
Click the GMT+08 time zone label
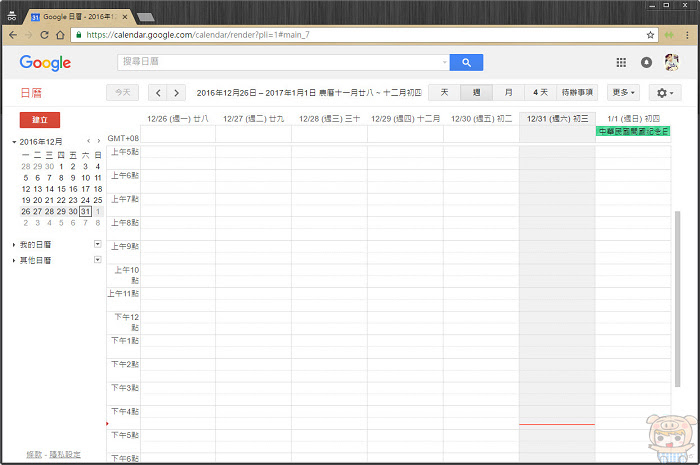123,138
